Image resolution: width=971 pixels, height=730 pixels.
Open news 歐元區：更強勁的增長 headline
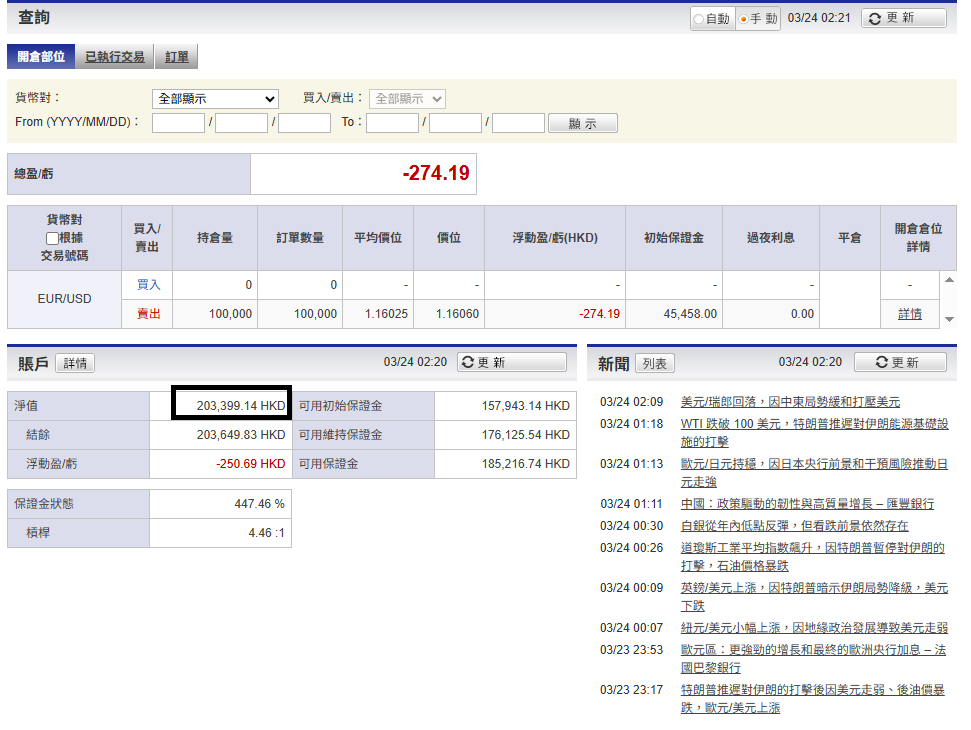(814, 658)
